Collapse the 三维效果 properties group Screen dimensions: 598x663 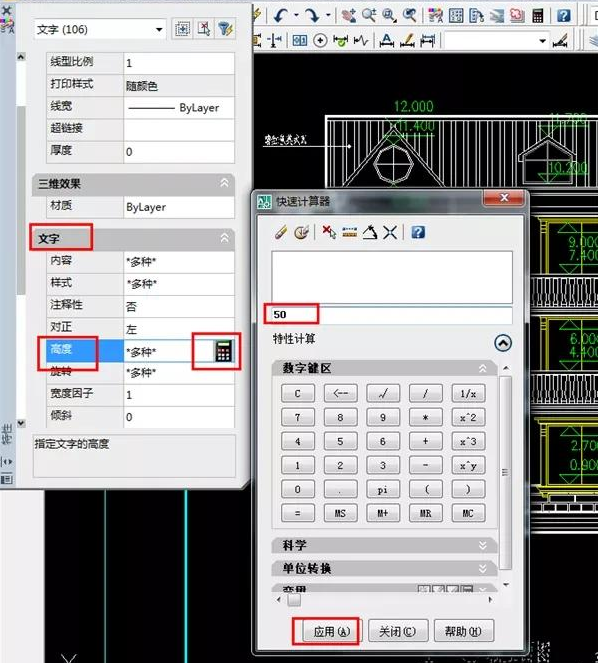[x=224, y=183]
